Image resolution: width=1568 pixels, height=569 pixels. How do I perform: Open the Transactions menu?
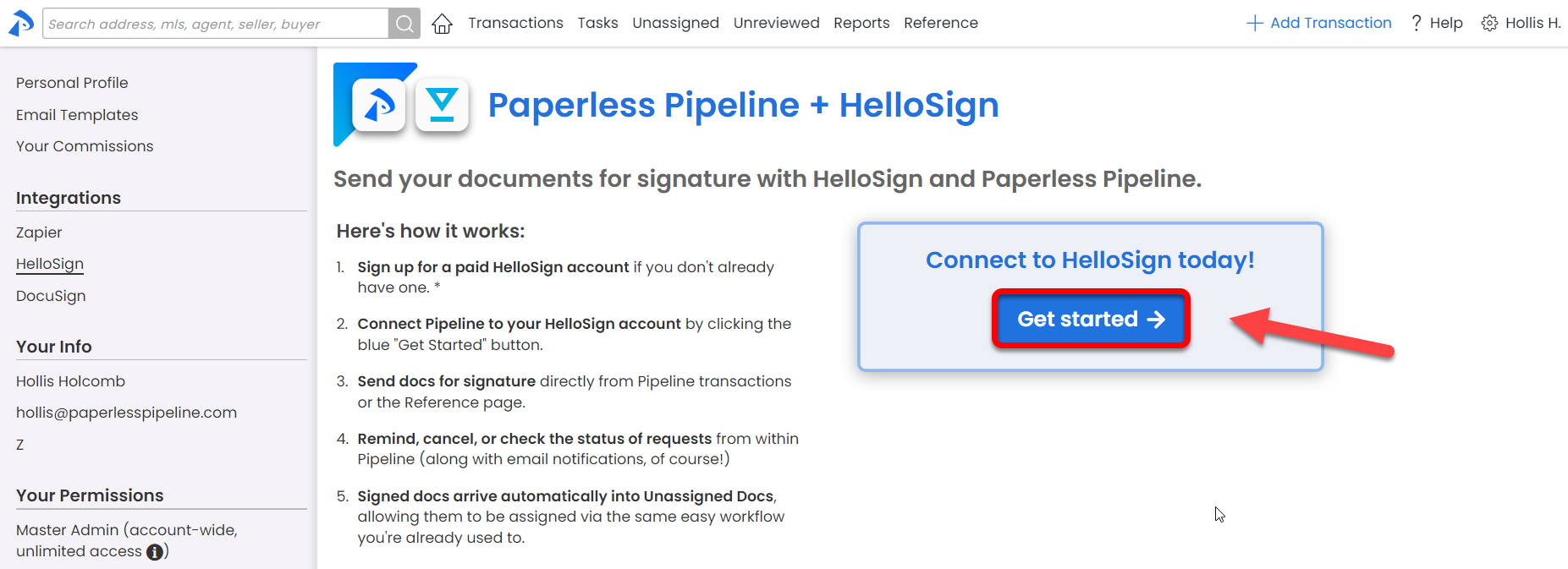(515, 23)
